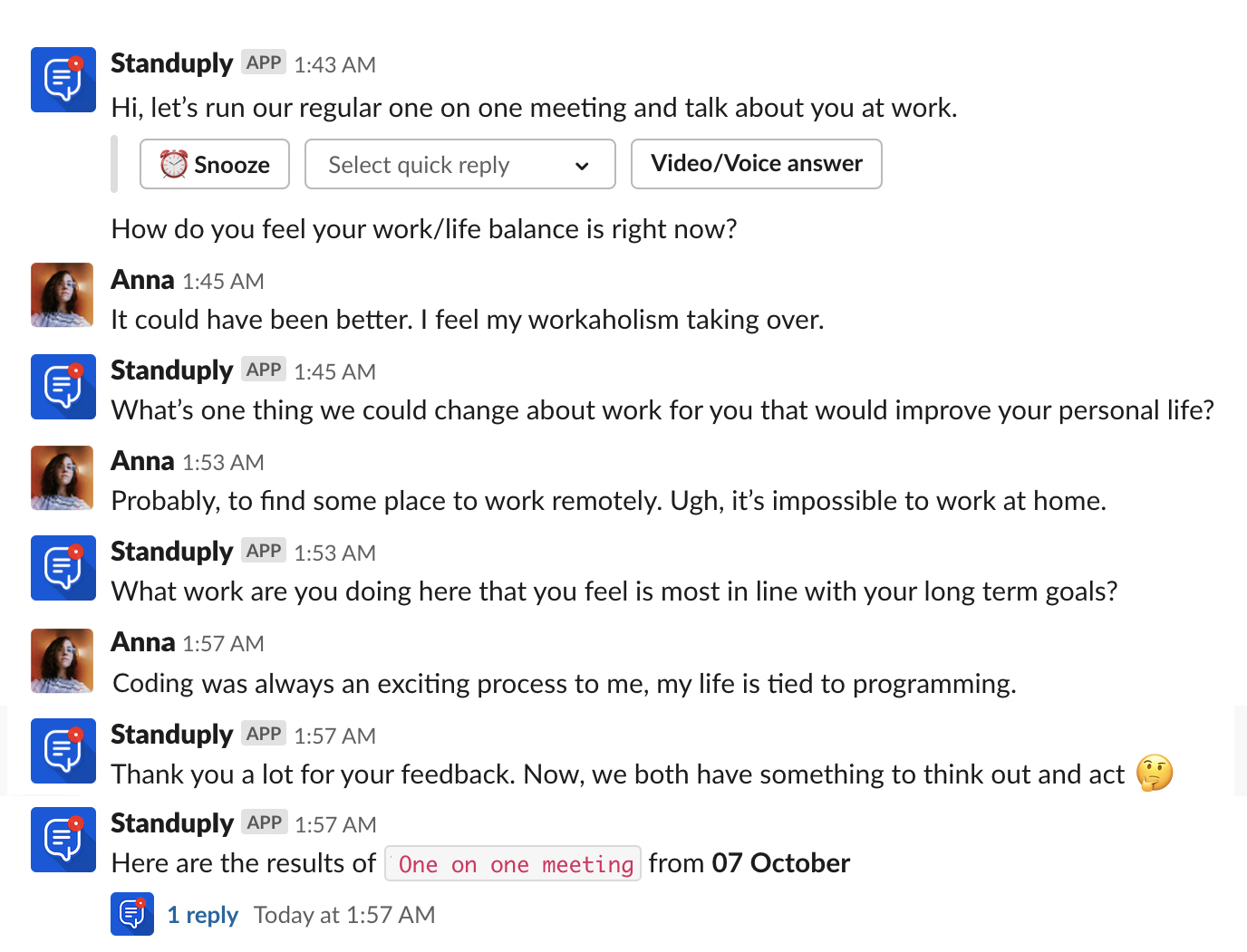Click the thinking face emoji

1155,774
